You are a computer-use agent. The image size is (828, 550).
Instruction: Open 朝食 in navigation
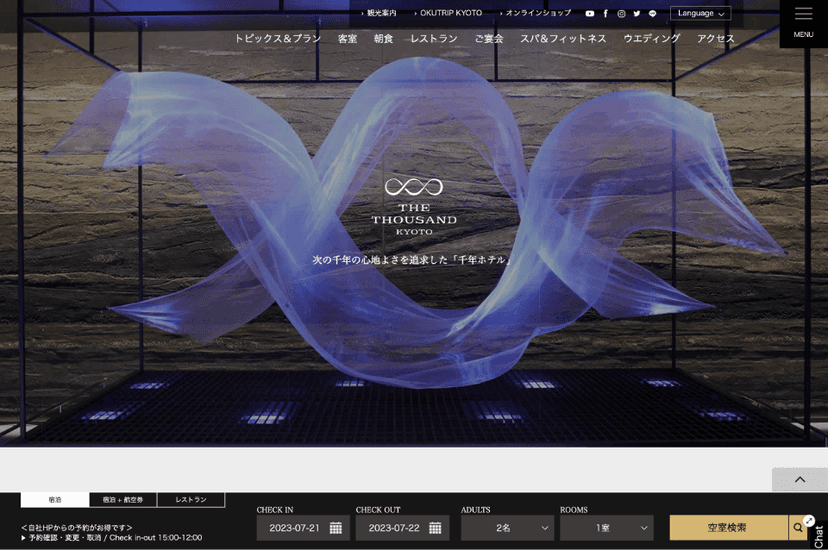pos(383,39)
